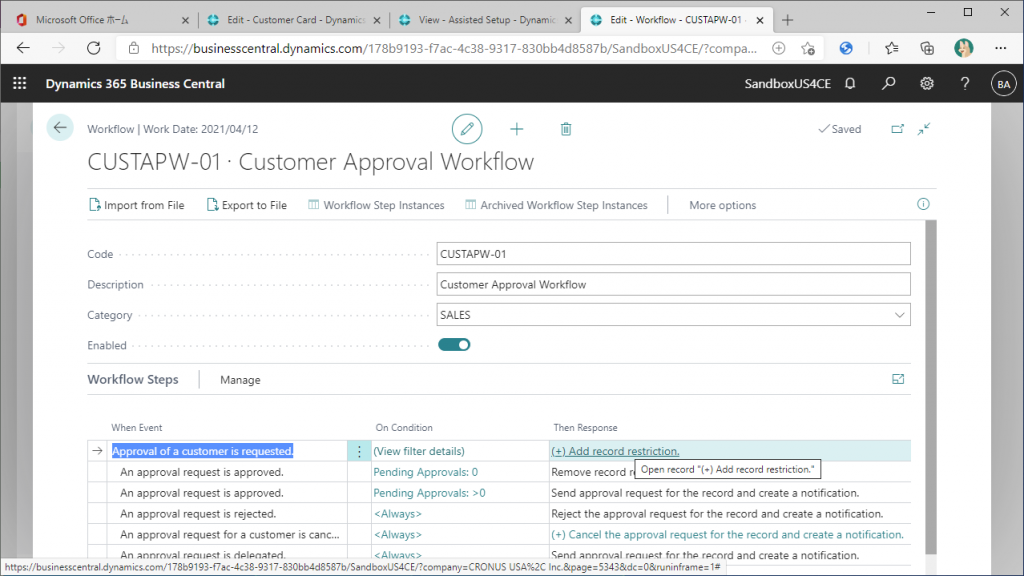Image resolution: width=1024 pixels, height=576 pixels.
Task: Click the When Event column header
Action: [136, 428]
